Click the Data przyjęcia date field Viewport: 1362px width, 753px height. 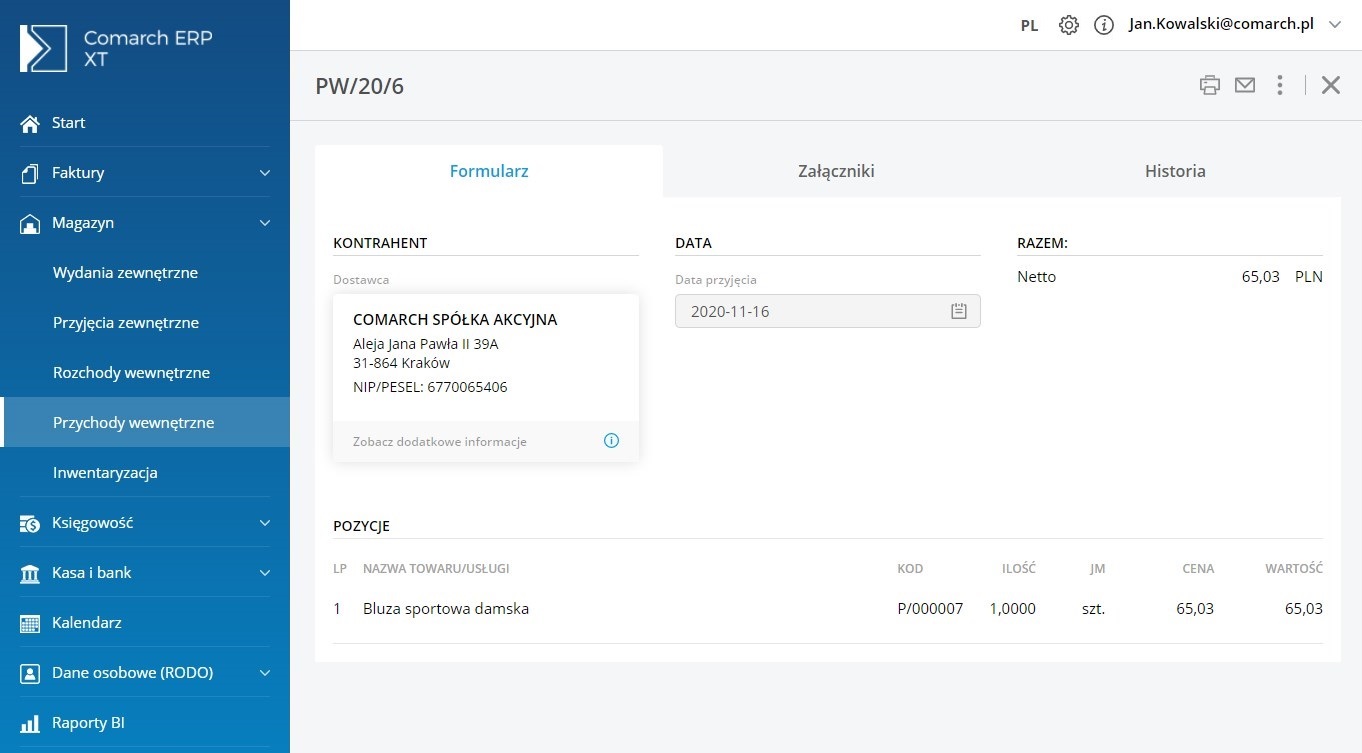pos(810,311)
